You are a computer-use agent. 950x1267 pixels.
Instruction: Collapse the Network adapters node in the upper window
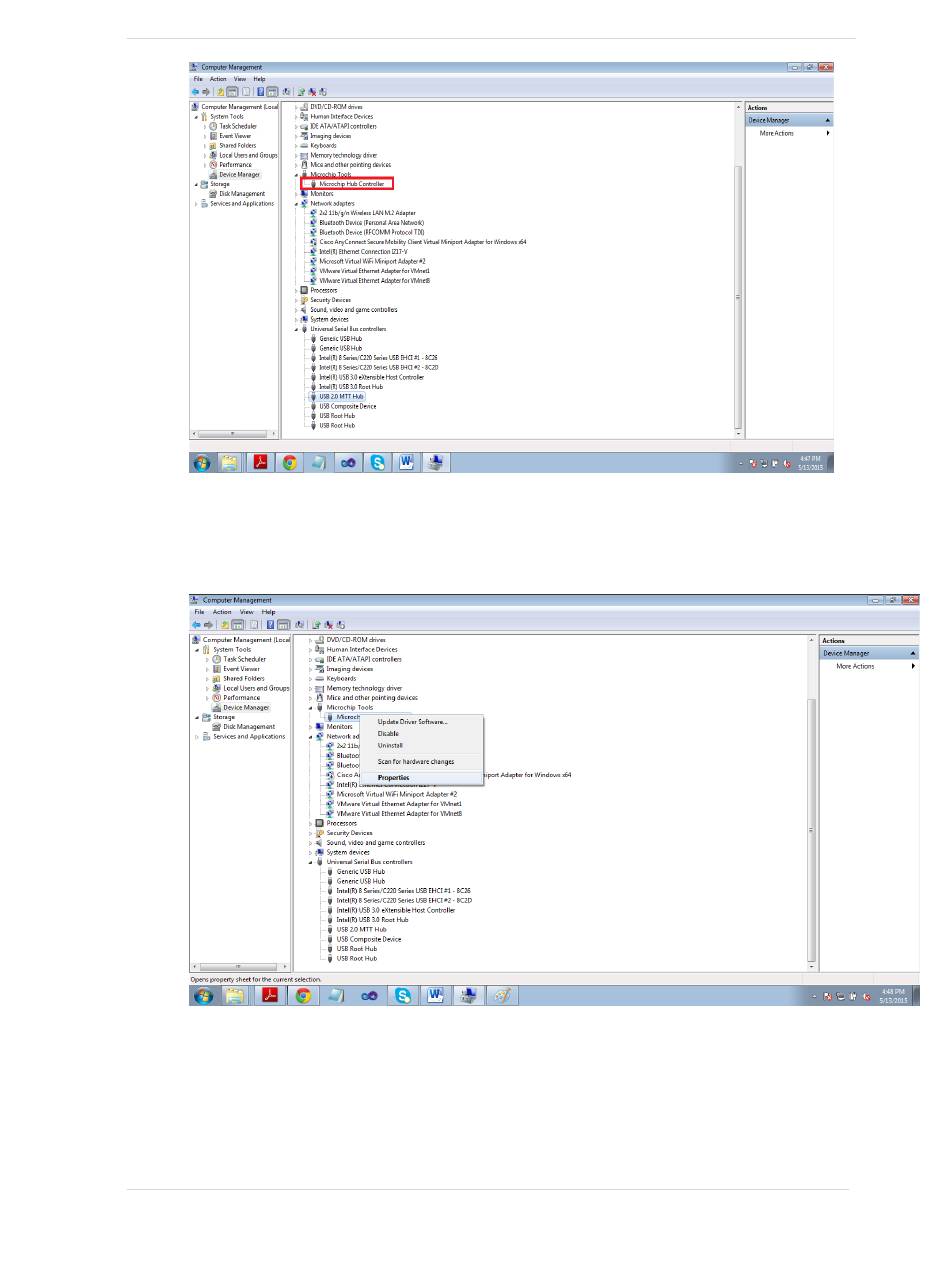(297, 203)
